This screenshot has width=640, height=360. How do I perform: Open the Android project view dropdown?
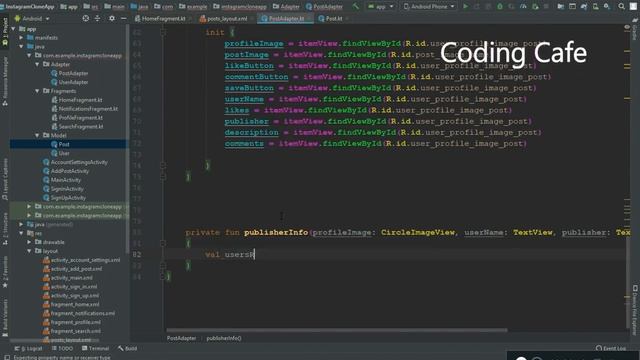[x=32, y=18]
